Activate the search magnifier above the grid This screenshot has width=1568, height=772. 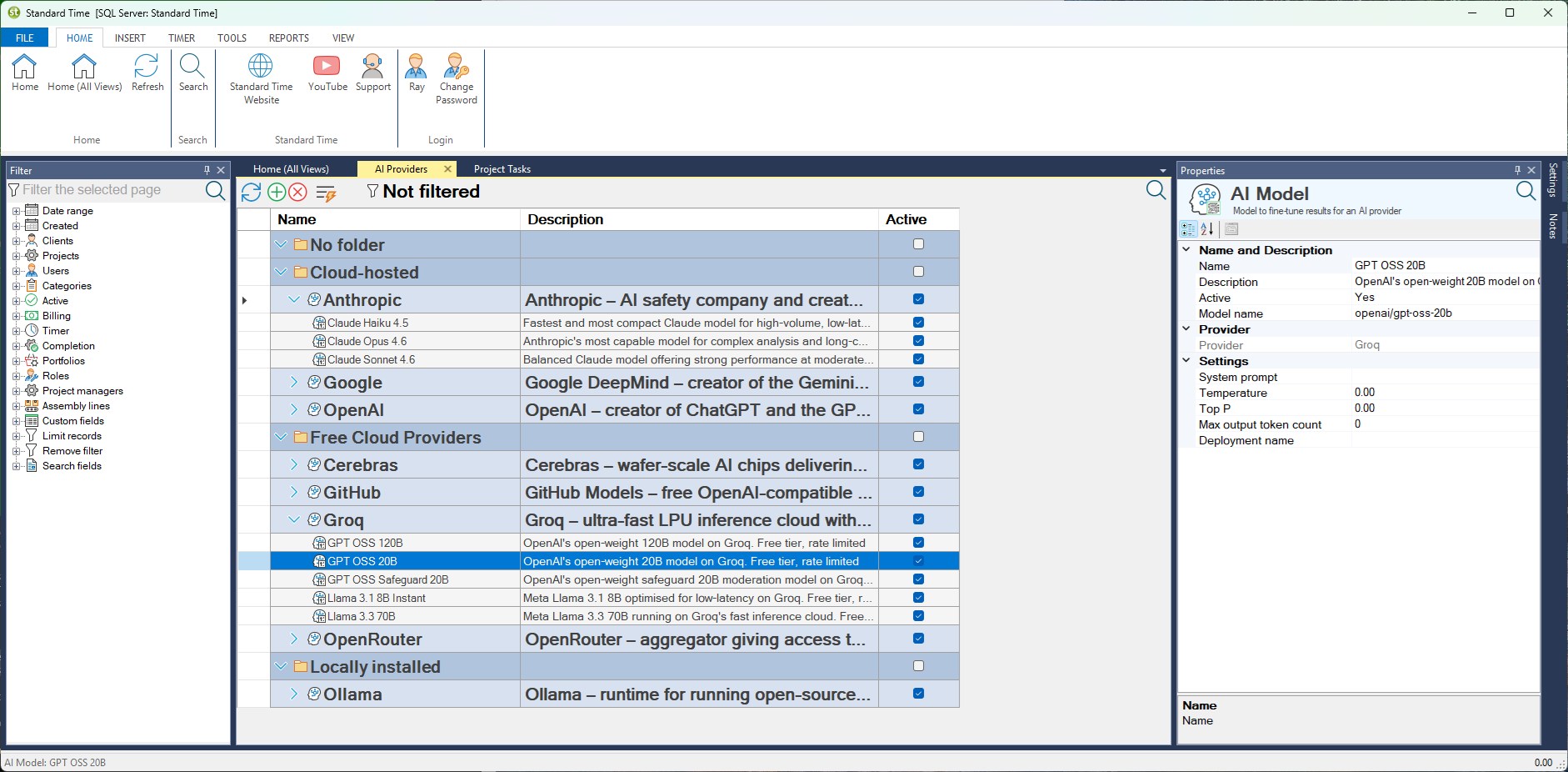coord(1155,190)
